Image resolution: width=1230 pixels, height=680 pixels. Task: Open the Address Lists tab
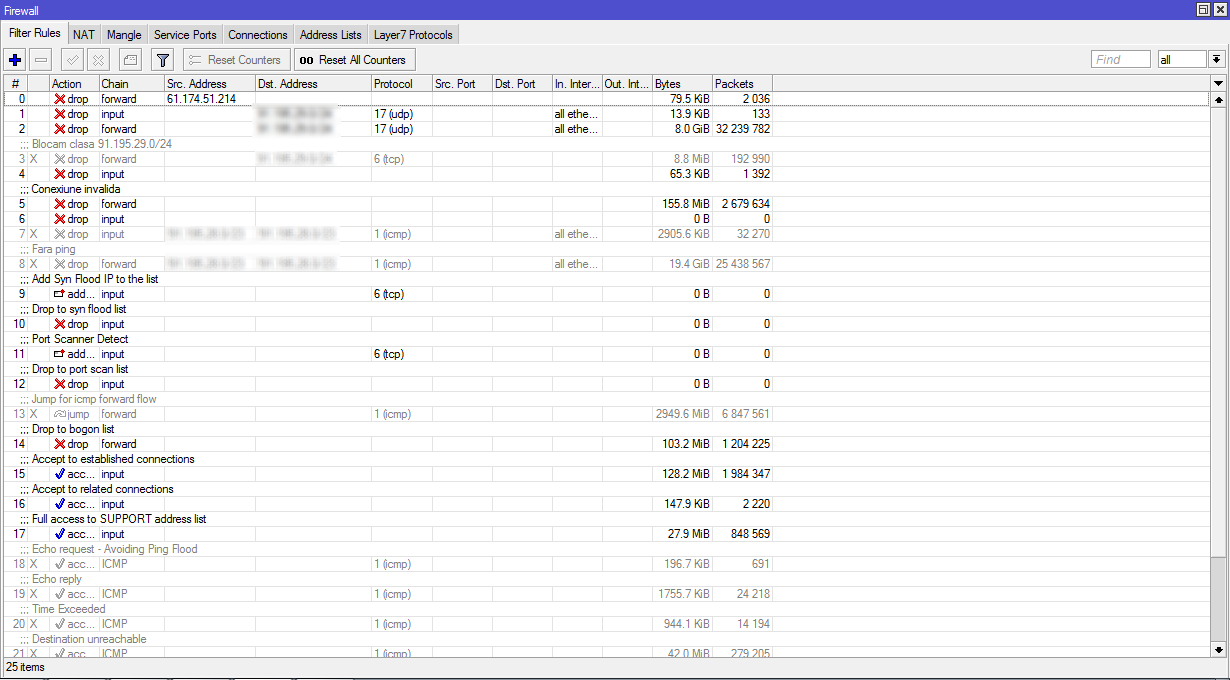pyautogui.click(x=331, y=35)
